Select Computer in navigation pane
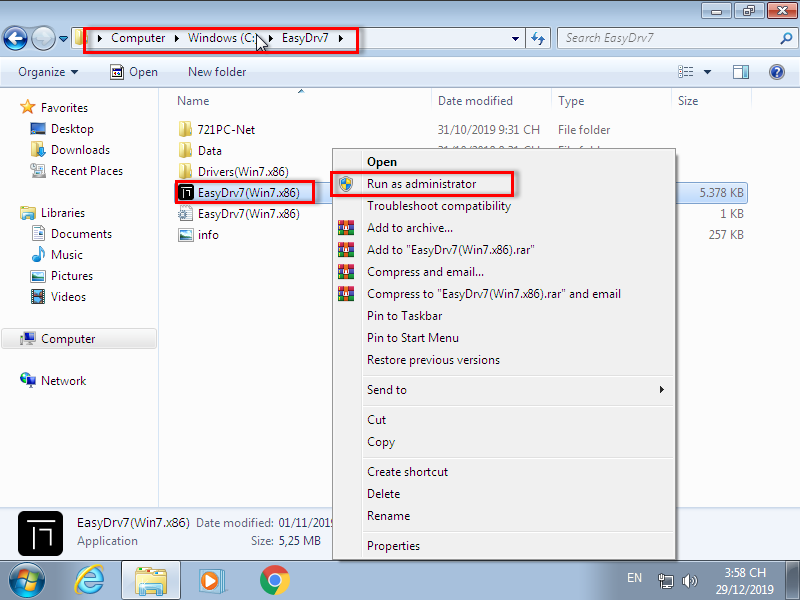The height and width of the screenshot is (600, 800). (79, 339)
